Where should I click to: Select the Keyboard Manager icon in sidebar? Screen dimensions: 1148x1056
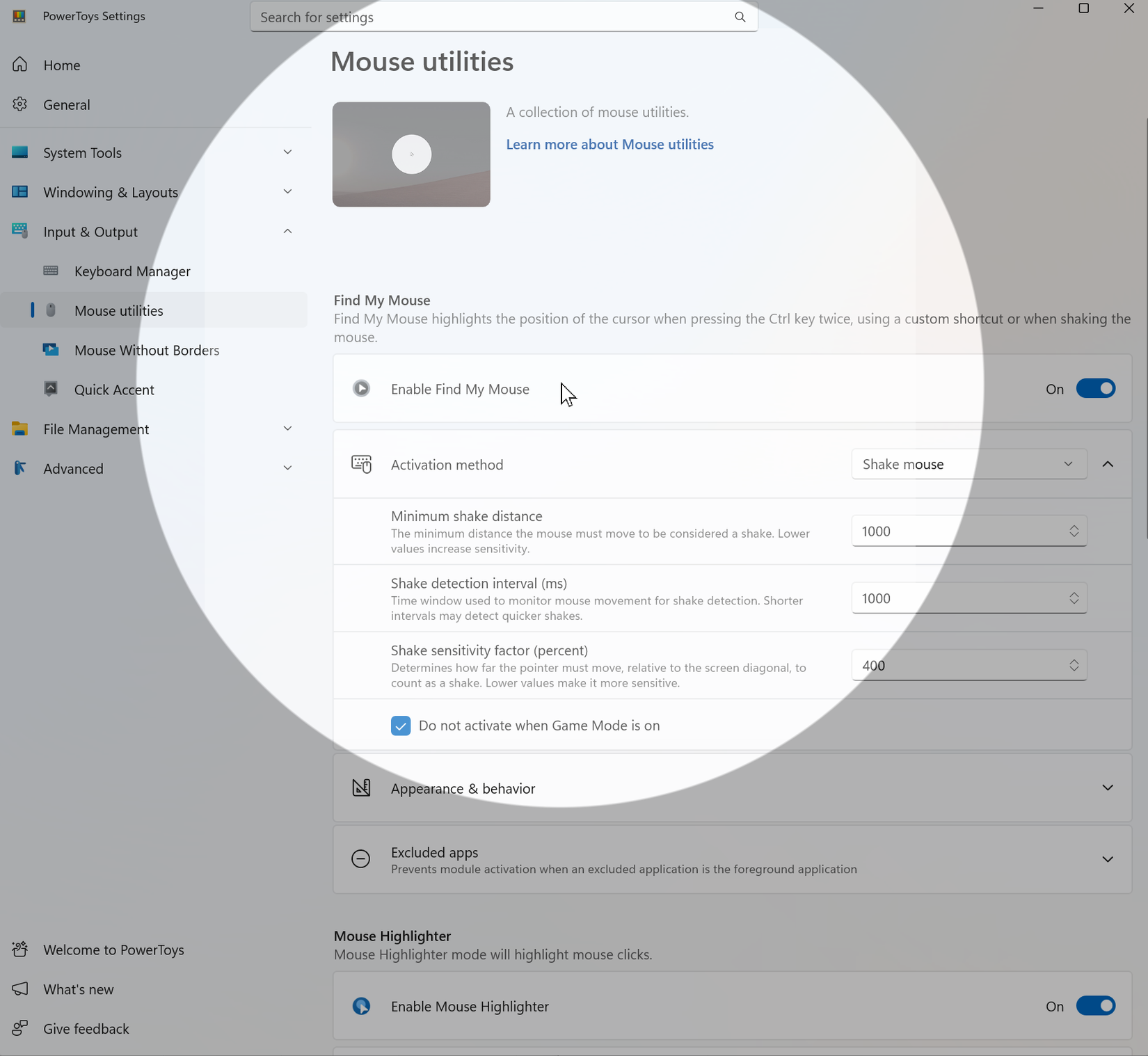point(51,271)
